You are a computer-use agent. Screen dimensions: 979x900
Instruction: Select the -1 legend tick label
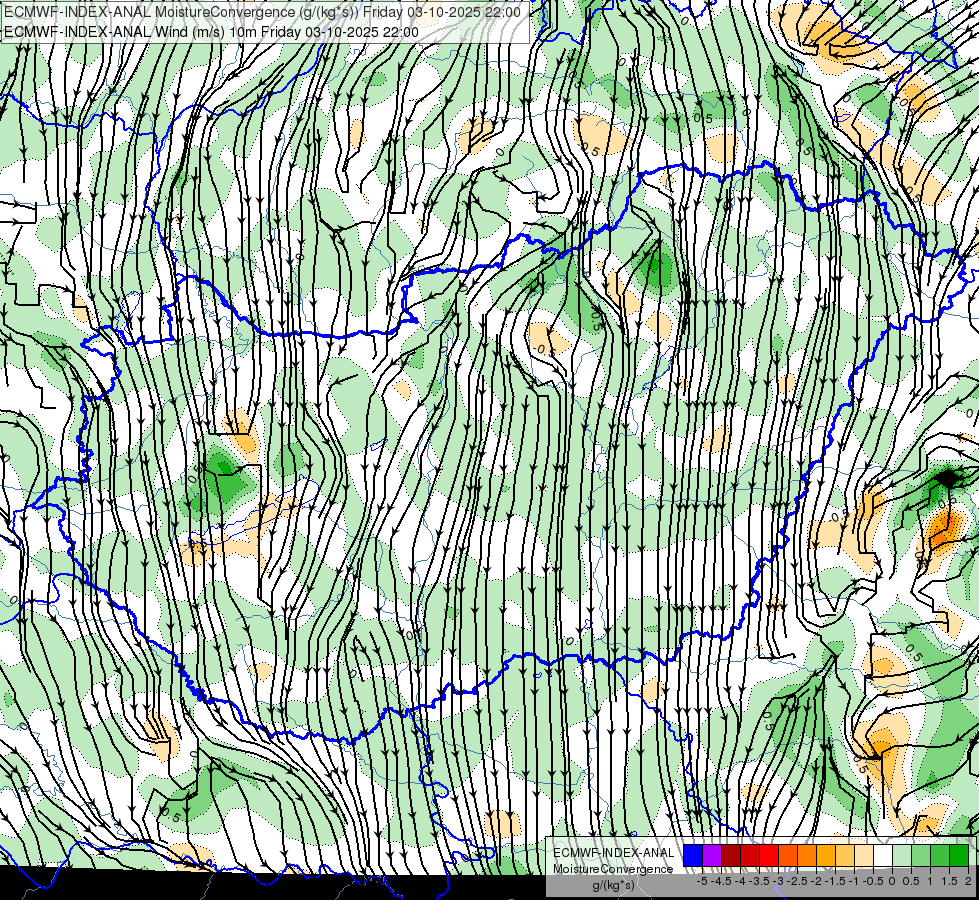click(854, 881)
